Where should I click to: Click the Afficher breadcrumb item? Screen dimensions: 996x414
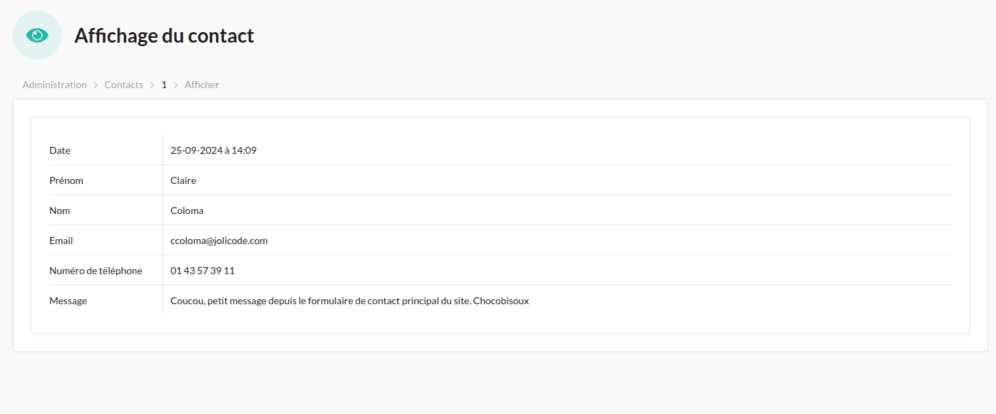(x=201, y=85)
